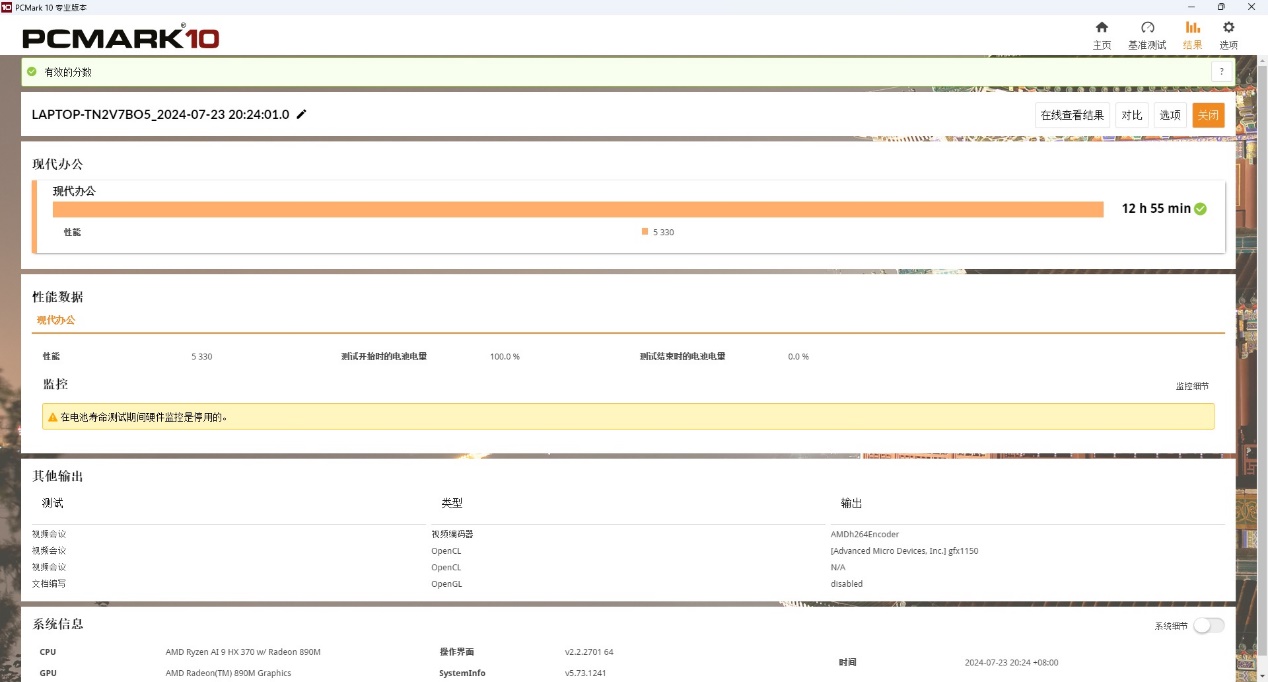
Task: Click the PCMark 10 logo
Action: pos(121,38)
